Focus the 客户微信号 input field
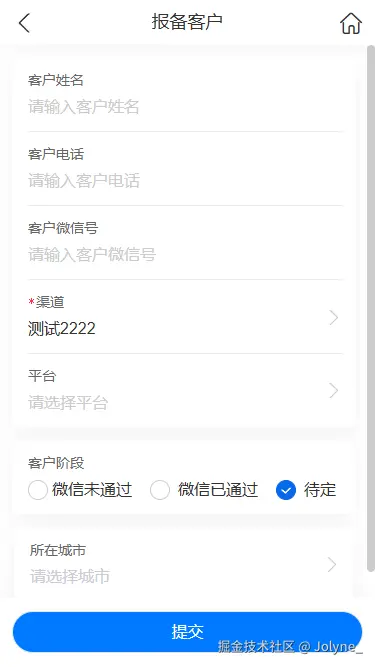 tap(185, 254)
